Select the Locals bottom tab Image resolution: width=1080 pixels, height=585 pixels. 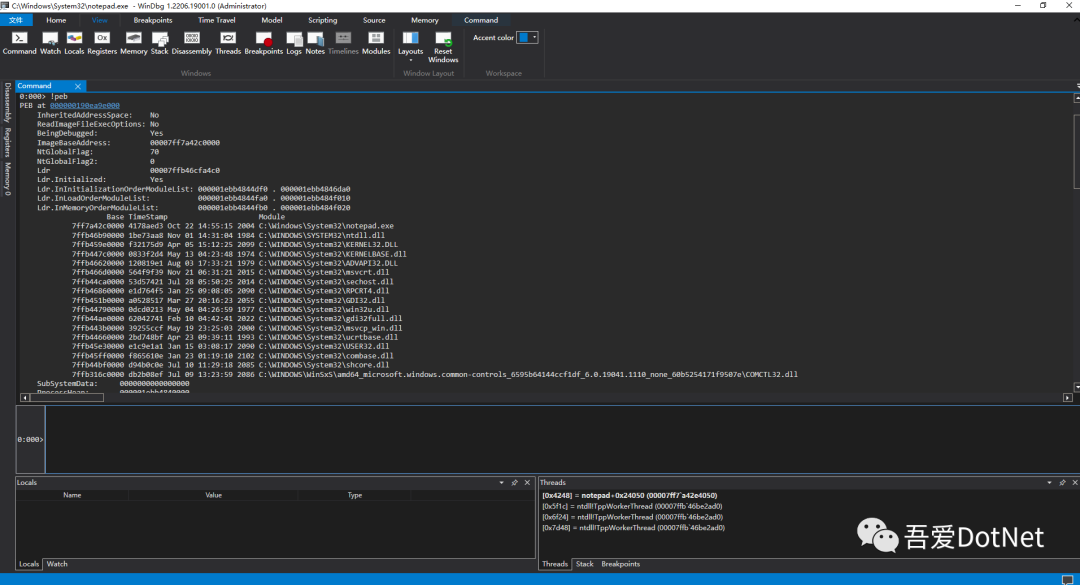[x=29, y=564]
